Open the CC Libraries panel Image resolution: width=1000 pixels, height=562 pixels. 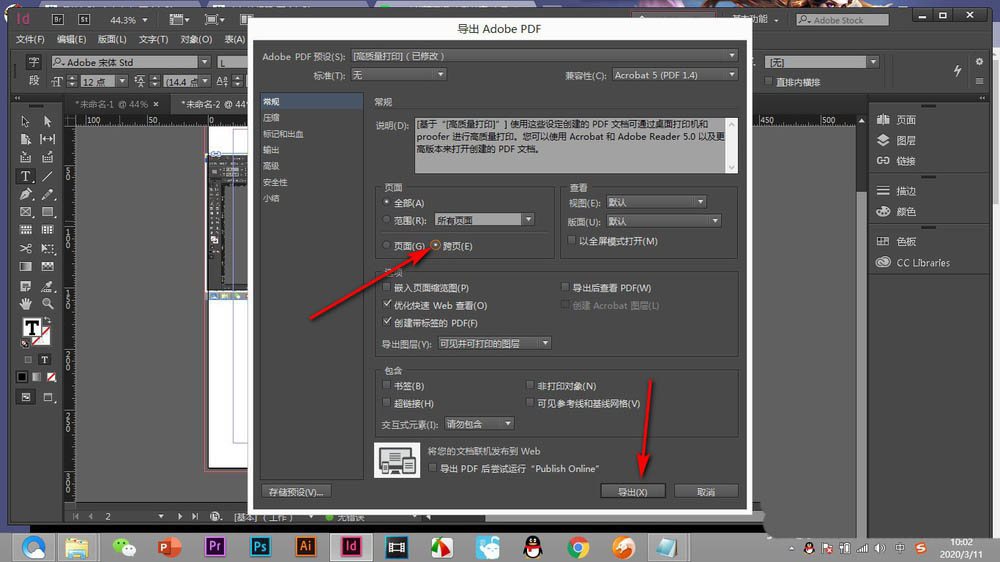click(913, 262)
